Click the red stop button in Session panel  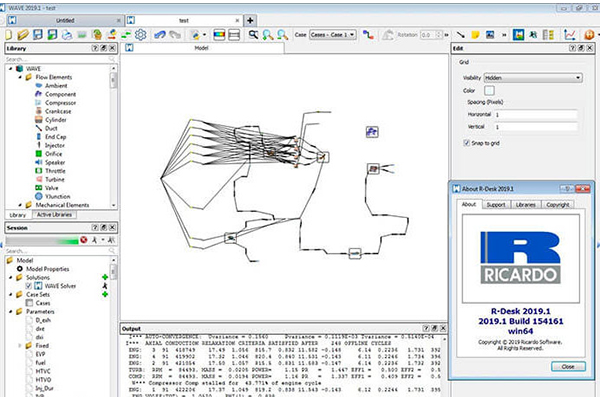point(84,240)
